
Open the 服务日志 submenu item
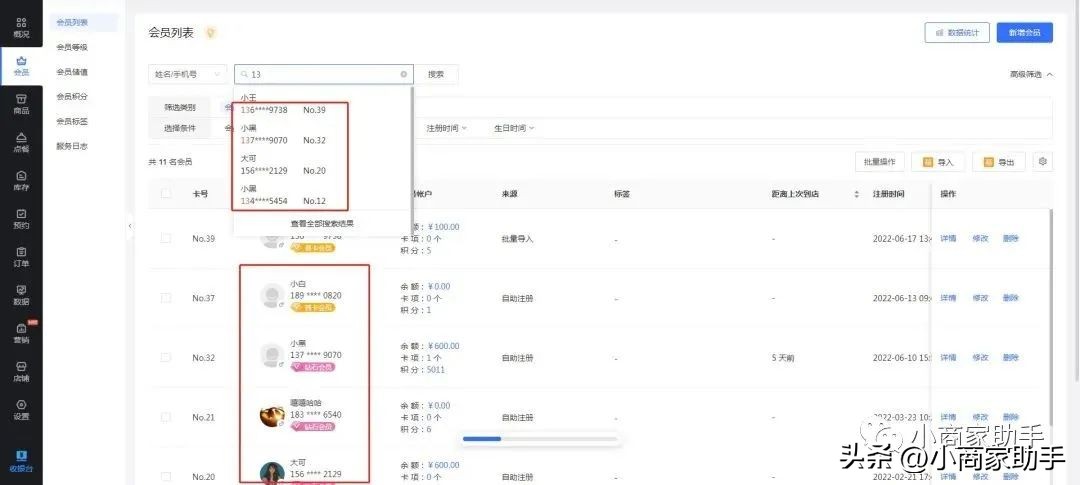pos(72,146)
